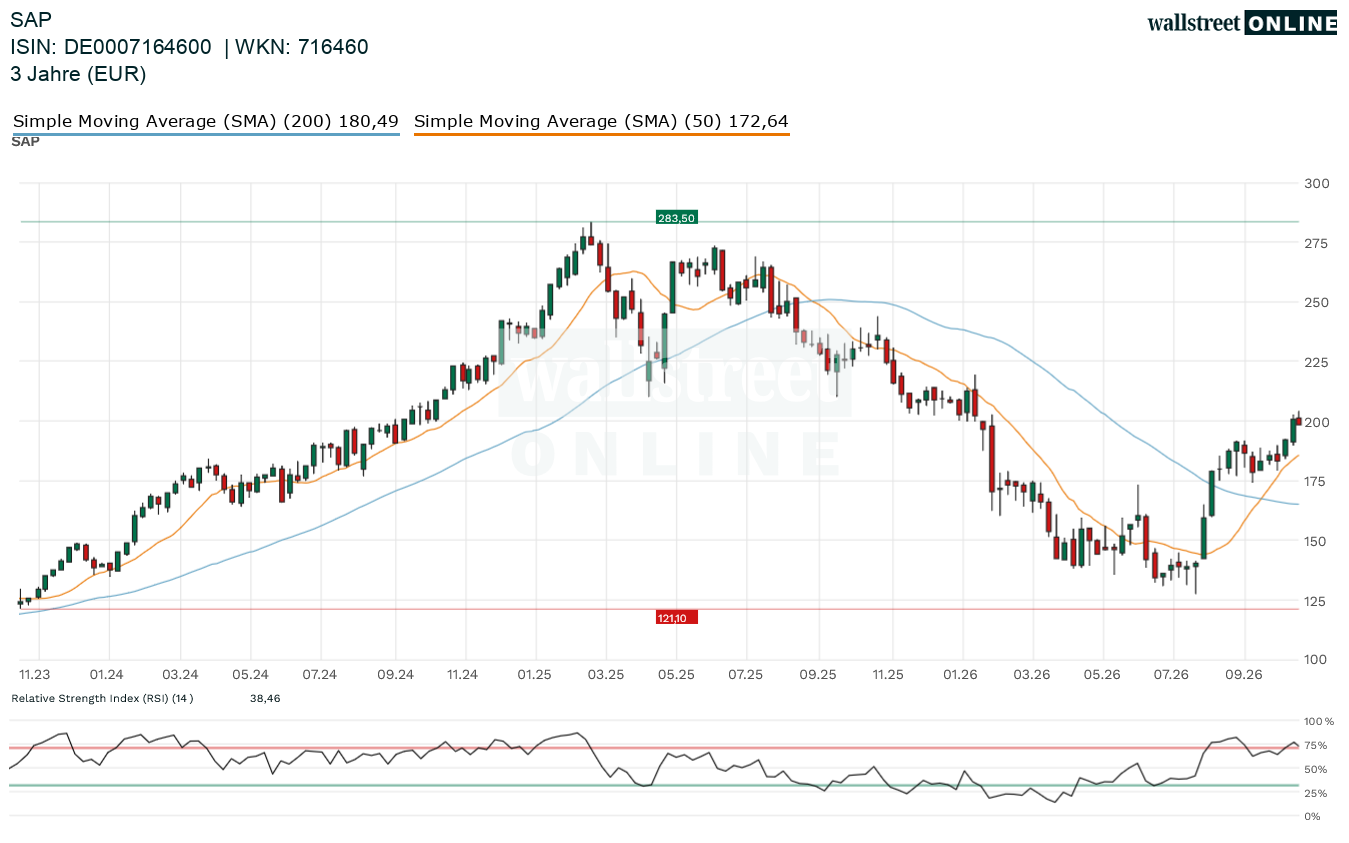Viewport: 1349px width, 843px height.
Task: Click the 09.24 date axis label
Action: click(395, 675)
